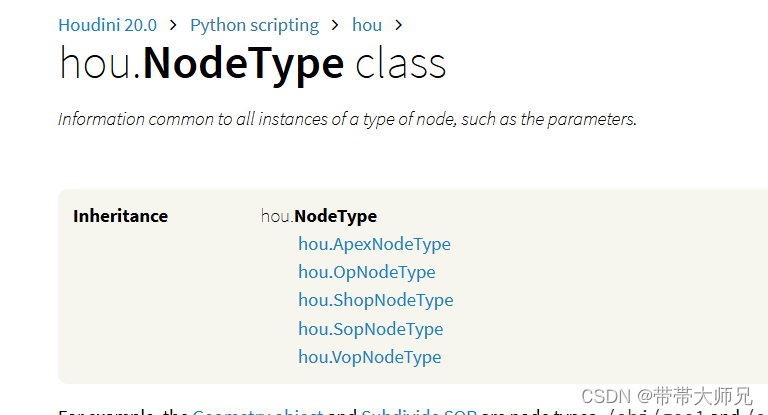This screenshot has width=768, height=415.
Task: Open hou.VopNodeType subclass link
Action: click(369, 357)
